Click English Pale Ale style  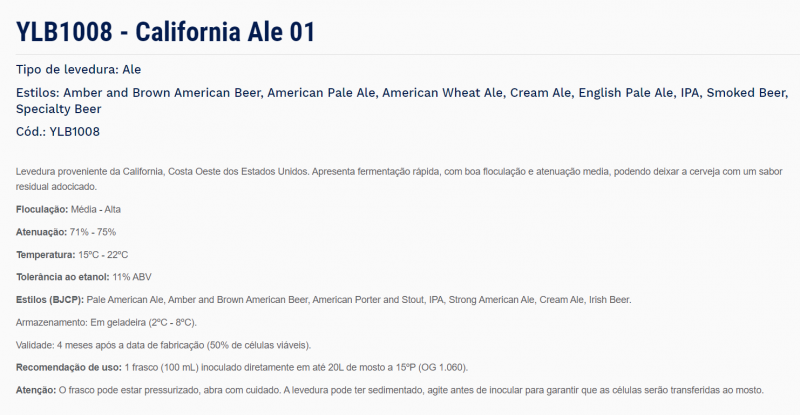[626, 93]
